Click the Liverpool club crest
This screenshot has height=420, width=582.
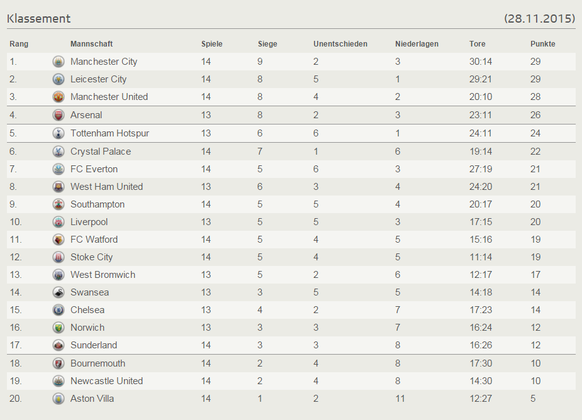(58, 222)
